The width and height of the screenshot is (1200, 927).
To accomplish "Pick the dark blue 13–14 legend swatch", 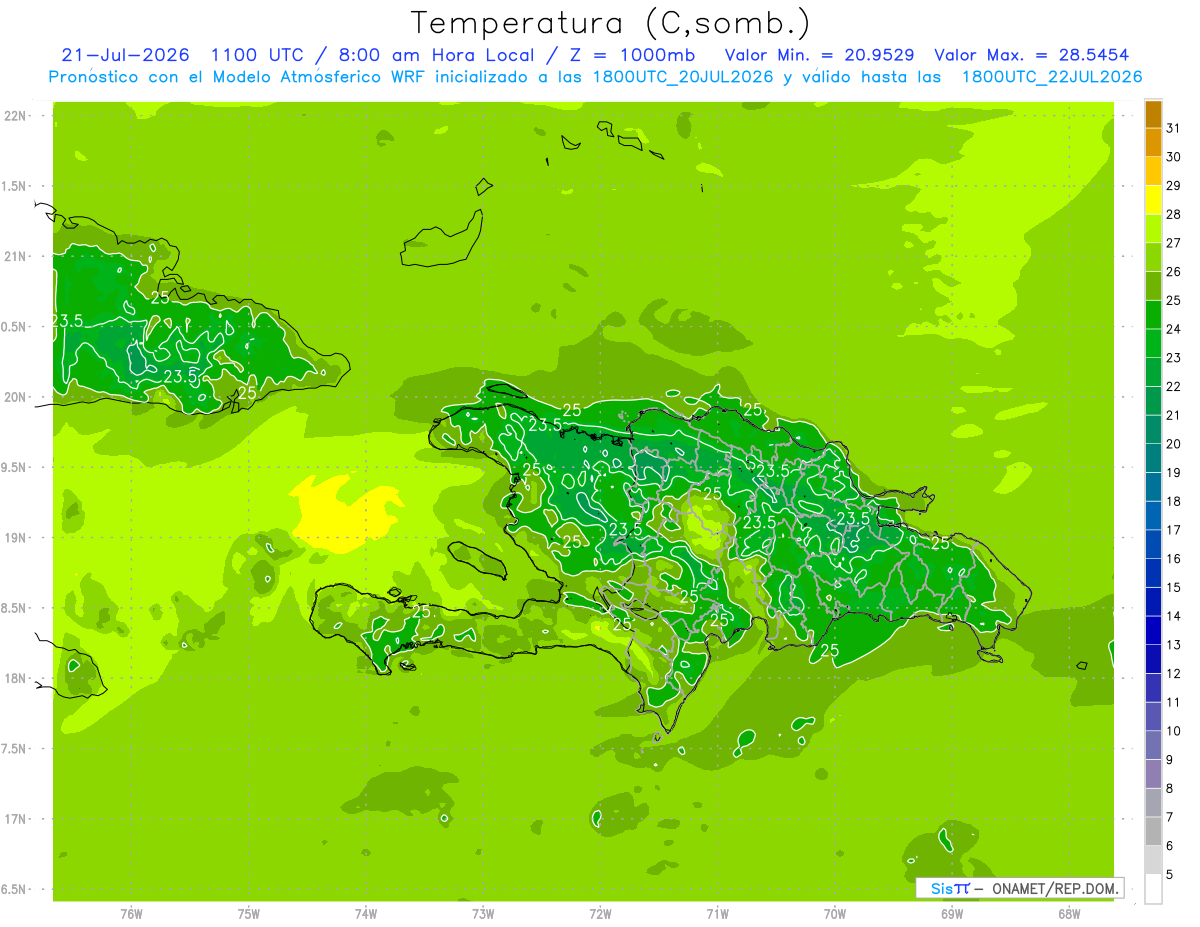I will [x=1153, y=631].
